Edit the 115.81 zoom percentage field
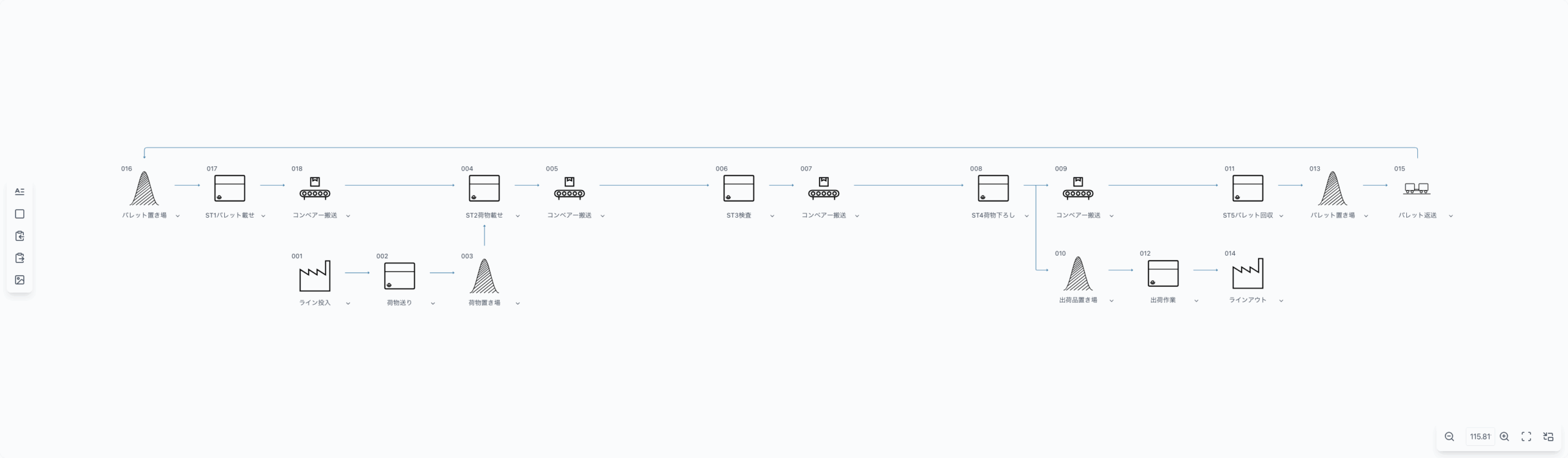 (x=1480, y=437)
